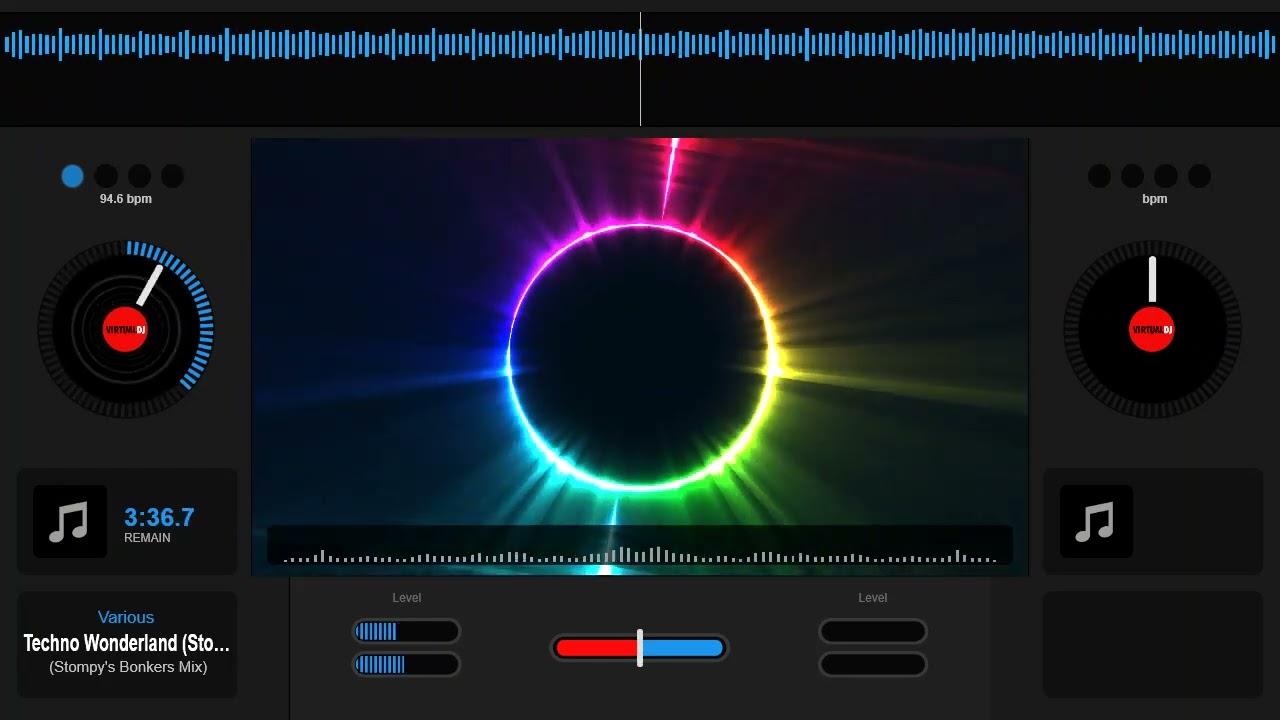
Task: Click the top waveform playhead marker
Action: point(640,69)
